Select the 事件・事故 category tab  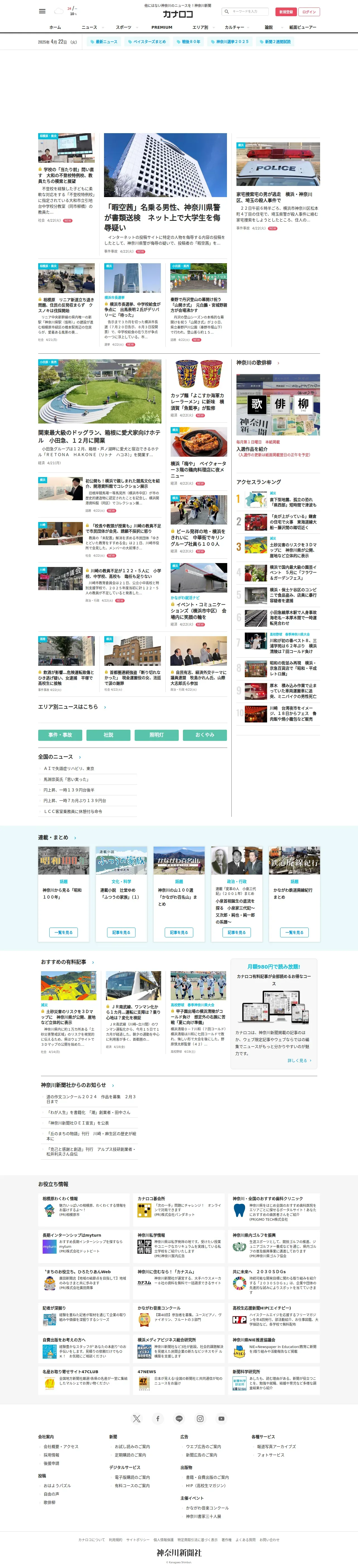pos(60,735)
